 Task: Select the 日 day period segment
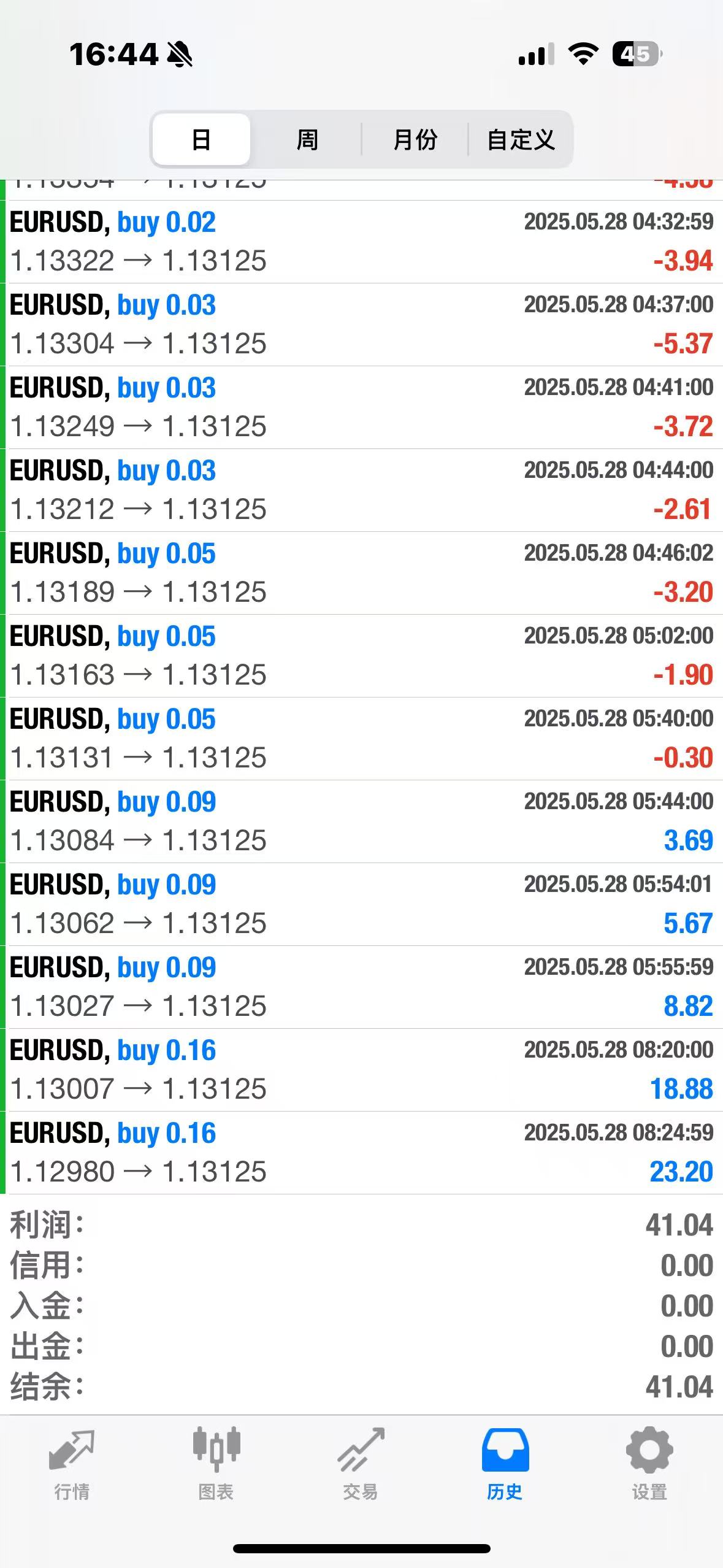point(201,139)
